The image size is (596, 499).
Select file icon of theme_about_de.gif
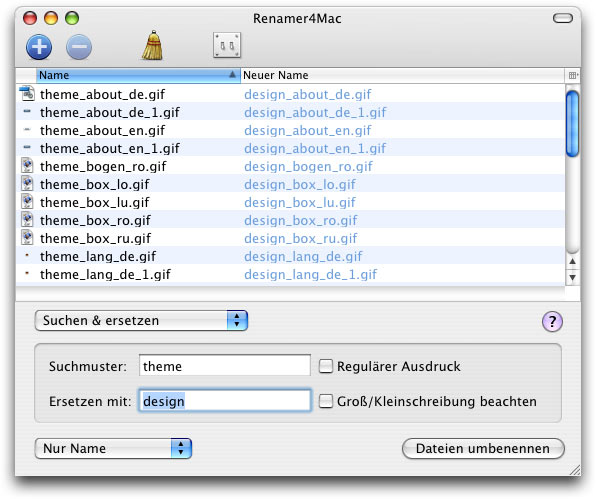click(27, 94)
